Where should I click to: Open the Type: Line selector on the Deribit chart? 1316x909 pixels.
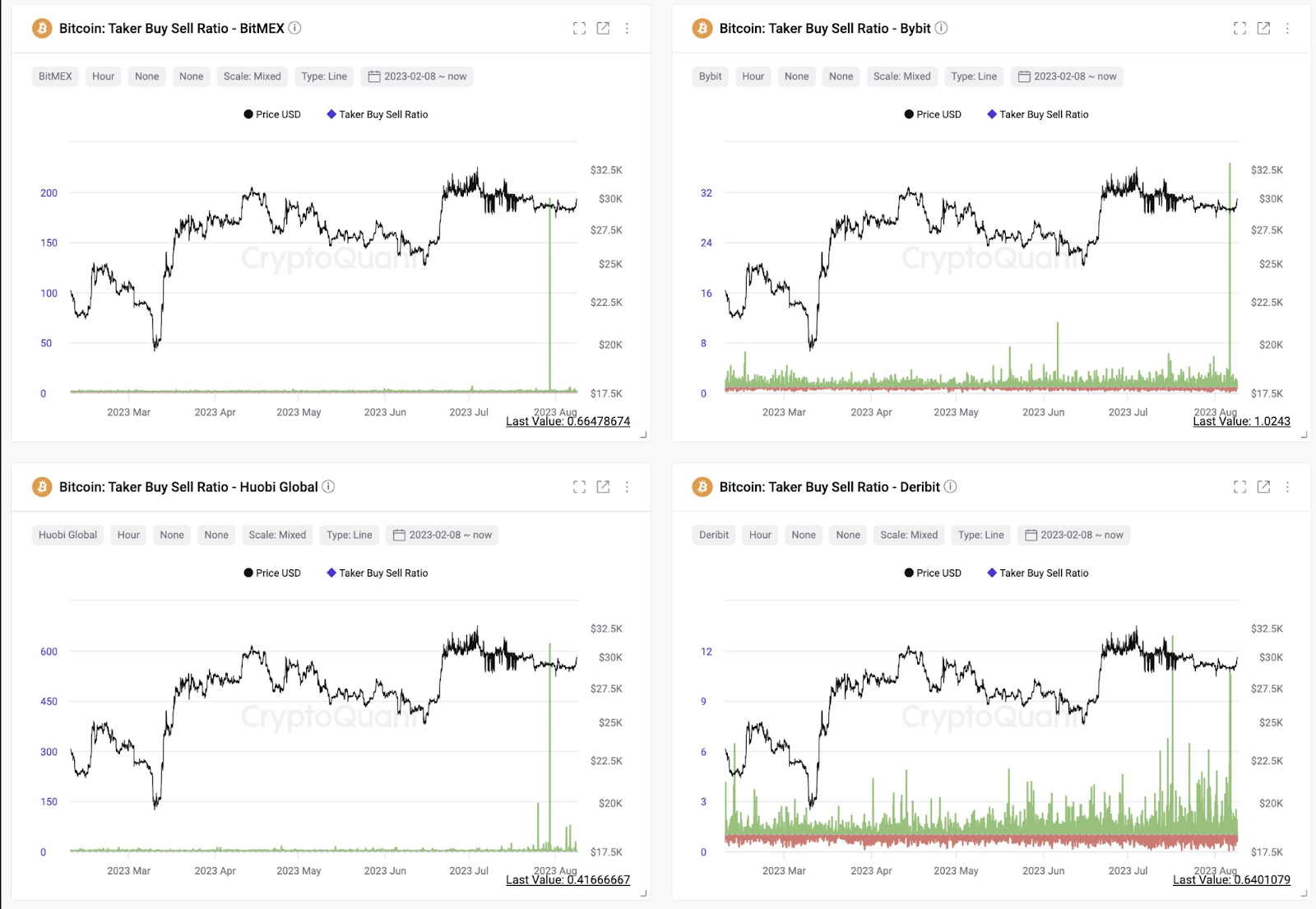[x=980, y=535]
